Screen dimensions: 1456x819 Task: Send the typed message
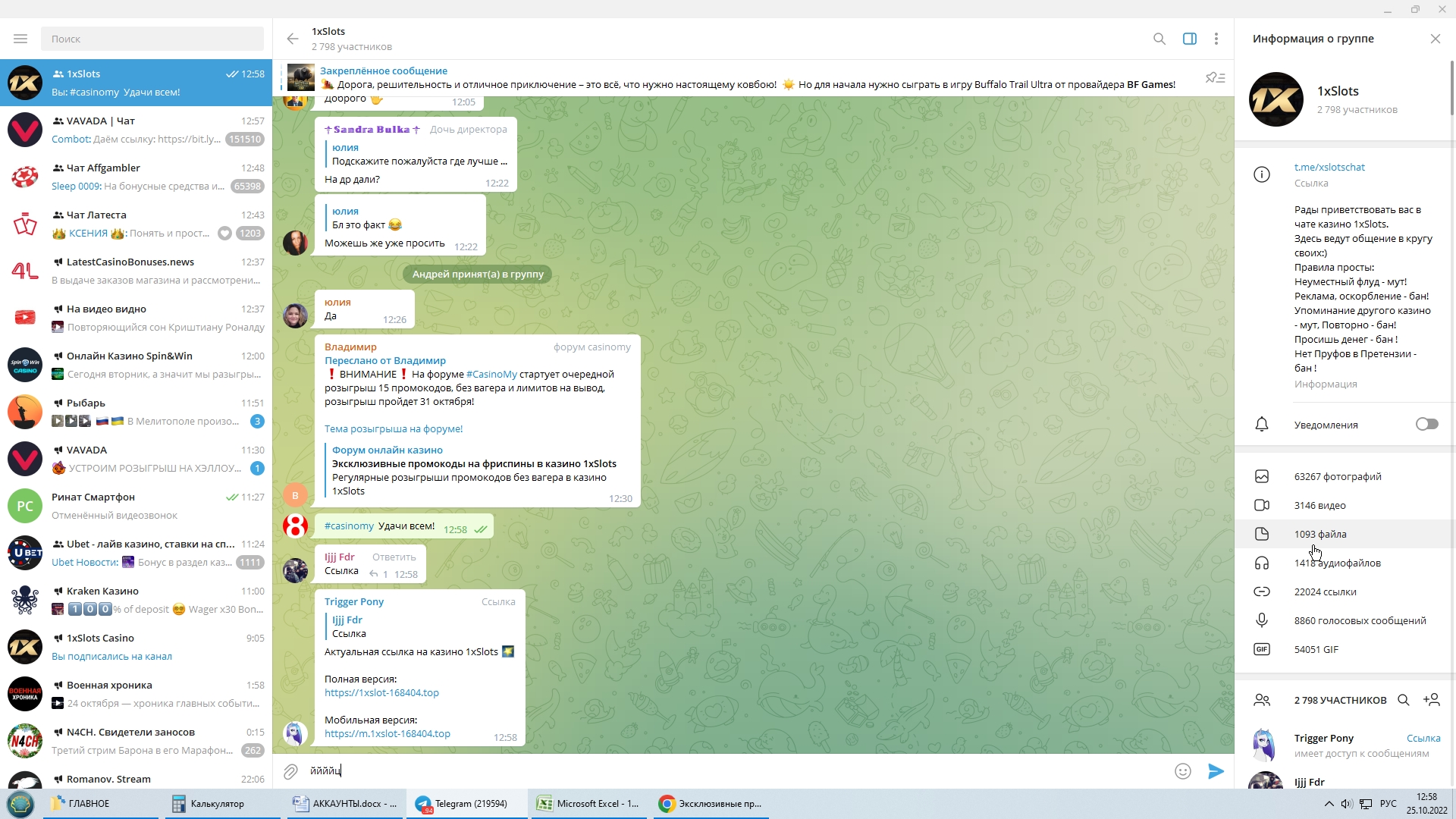pos(1216,771)
